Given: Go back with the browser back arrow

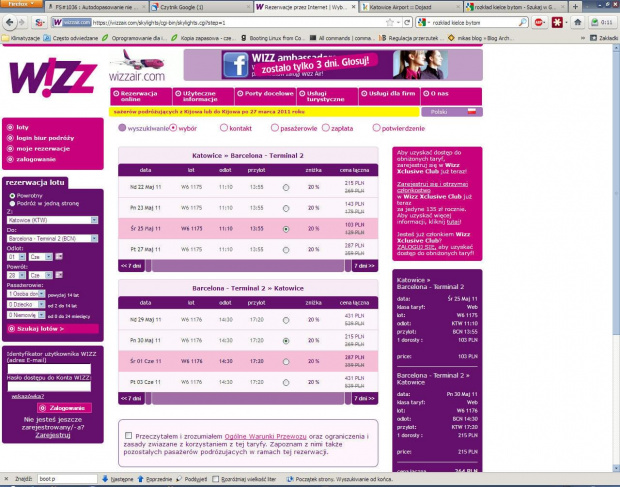Looking at the screenshot, I should point(9,22).
